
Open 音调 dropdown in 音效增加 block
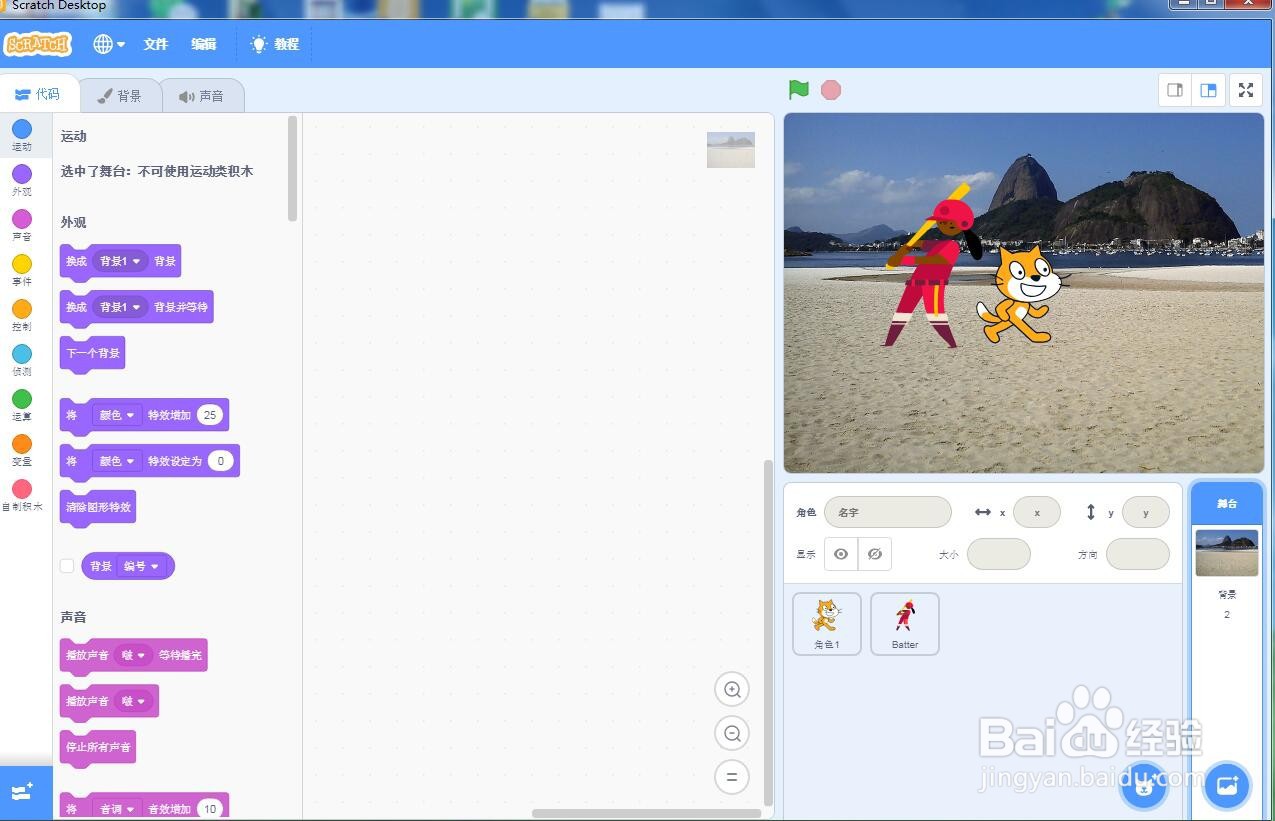tap(117, 809)
